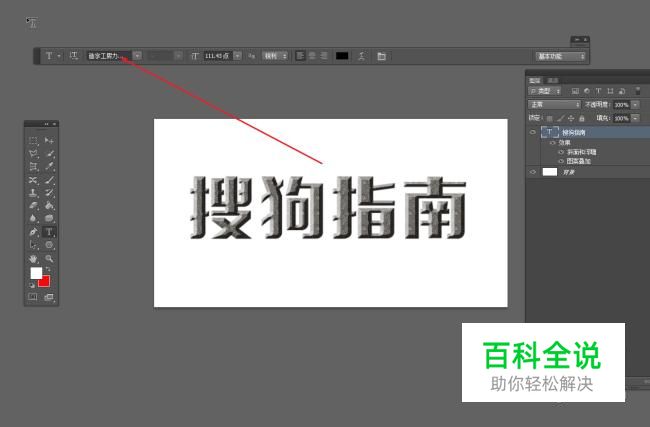Open the anti-aliasing method dropdown
Viewport: 650px width, 427px height.
pyautogui.click(x=275, y=56)
